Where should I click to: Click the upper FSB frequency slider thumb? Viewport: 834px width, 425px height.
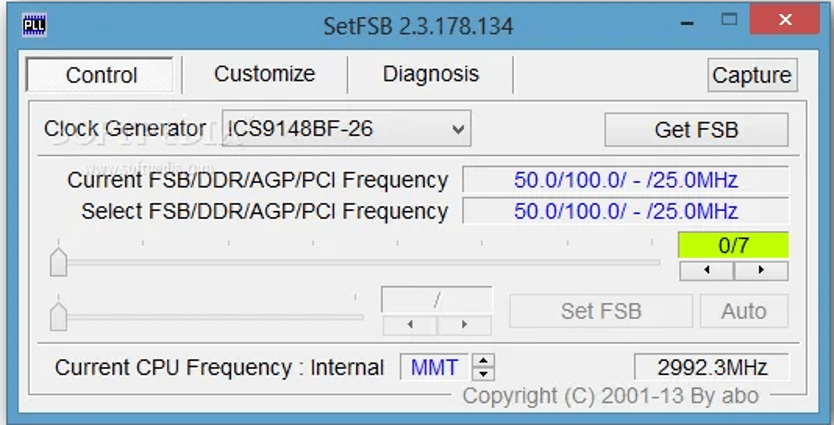[x=59, y=262]
